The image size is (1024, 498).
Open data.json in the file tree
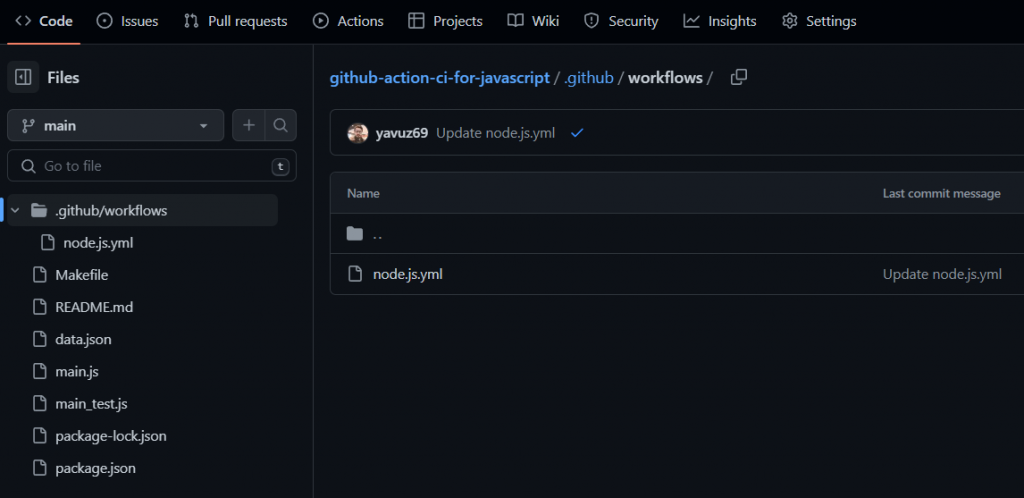(83, 339)
